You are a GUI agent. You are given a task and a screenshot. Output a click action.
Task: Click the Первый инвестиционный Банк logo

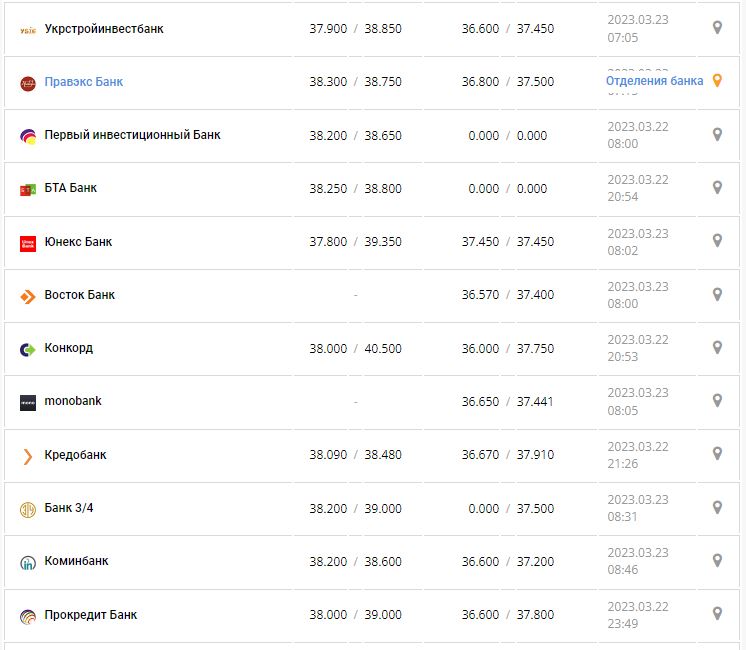pyautogui.click(x=28, y=136)
